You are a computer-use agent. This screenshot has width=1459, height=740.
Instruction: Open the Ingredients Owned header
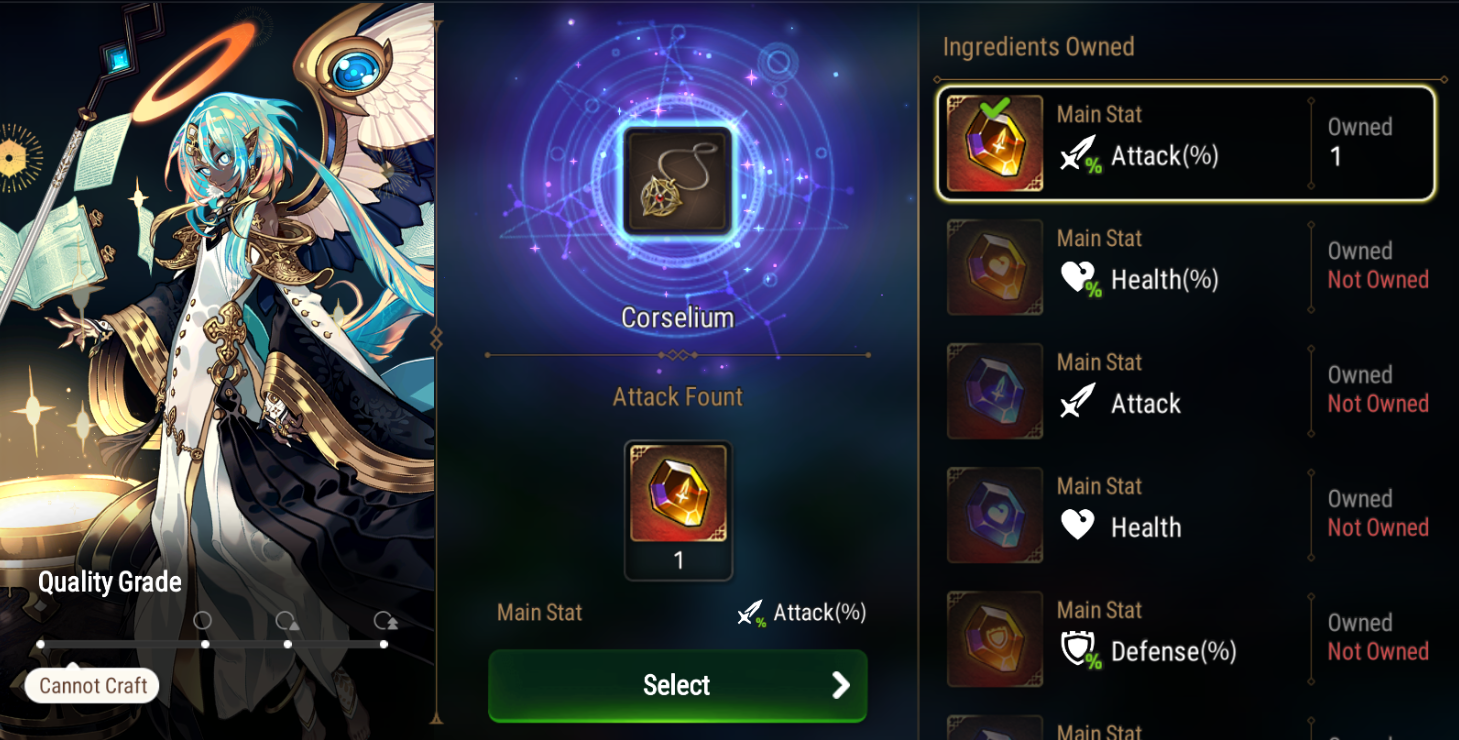[x=1038, y=47]
